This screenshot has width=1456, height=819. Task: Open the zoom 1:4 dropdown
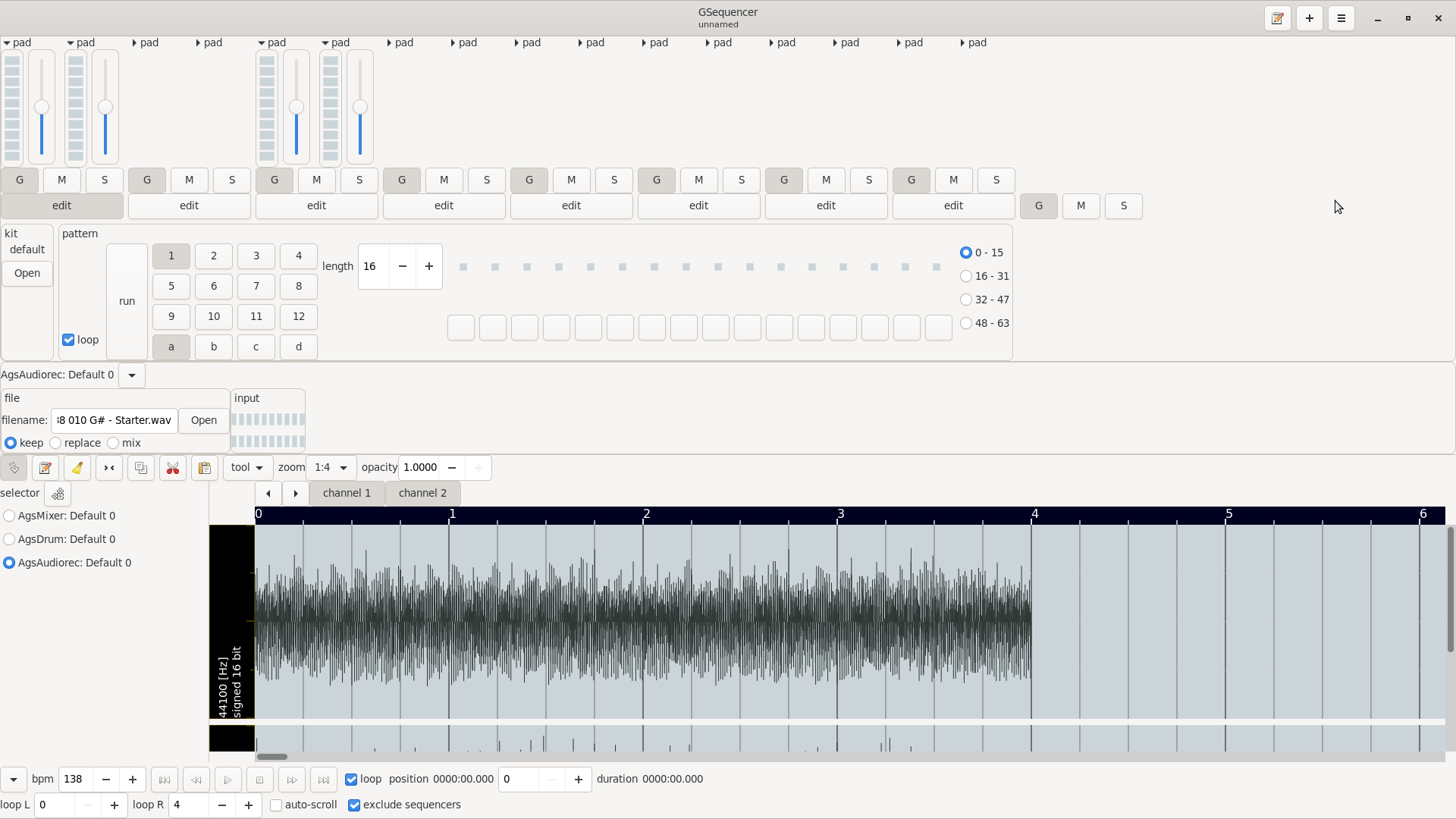pyautogui.click(x=331, y=468)
